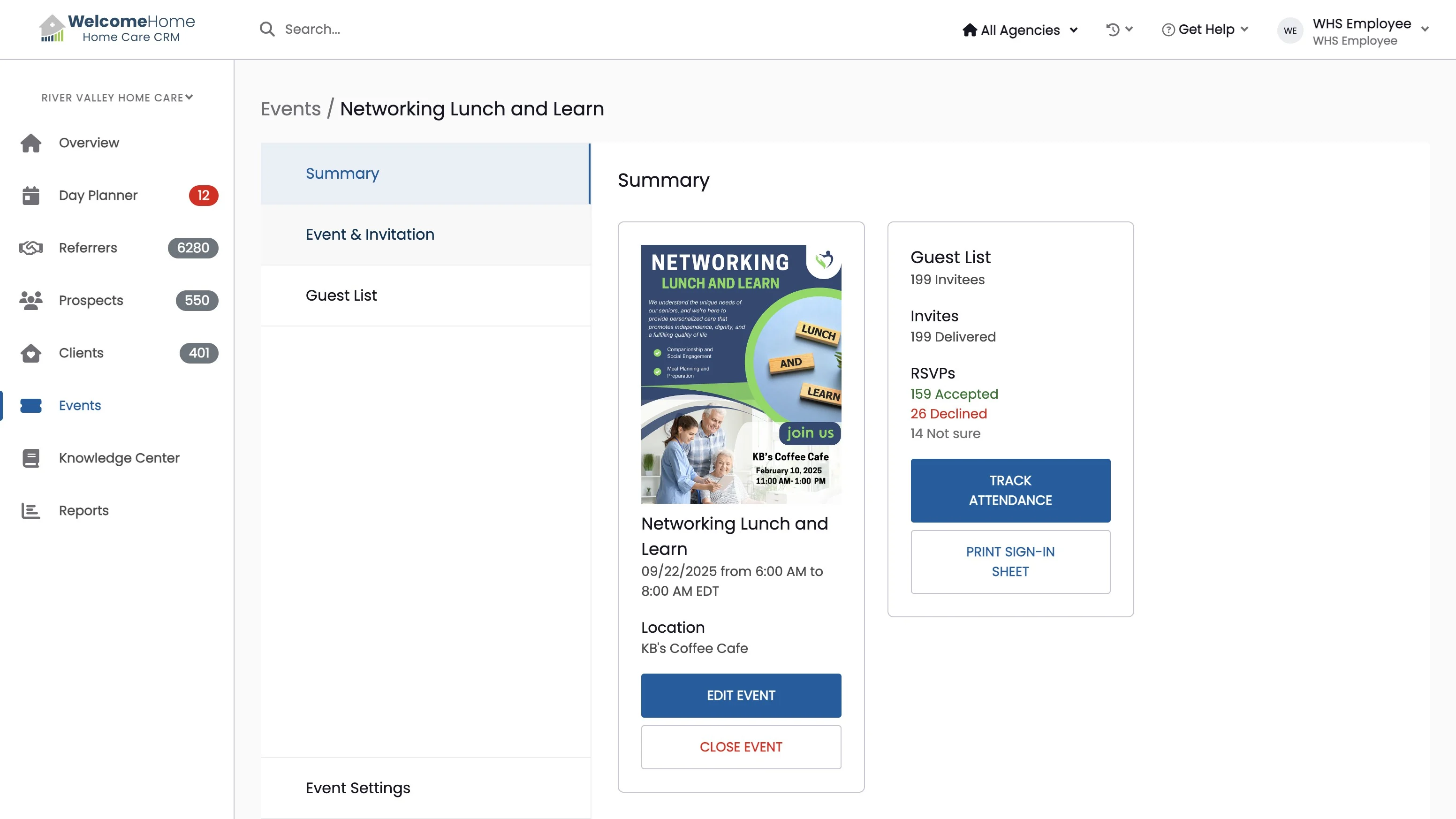Open Day Planner calendar icon
Image resolution: width=1456 pixels, height=819 pixels.
tap(30, 196)
